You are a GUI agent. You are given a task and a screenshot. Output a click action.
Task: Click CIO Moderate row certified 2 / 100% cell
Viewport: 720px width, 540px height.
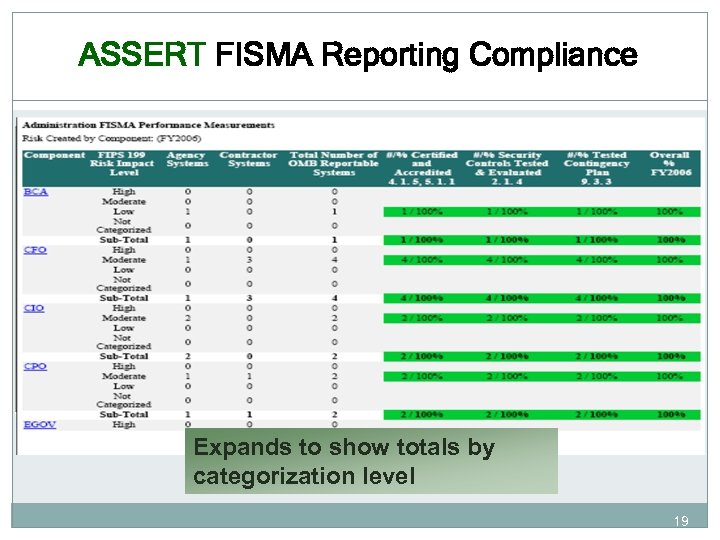pos(422,318)
